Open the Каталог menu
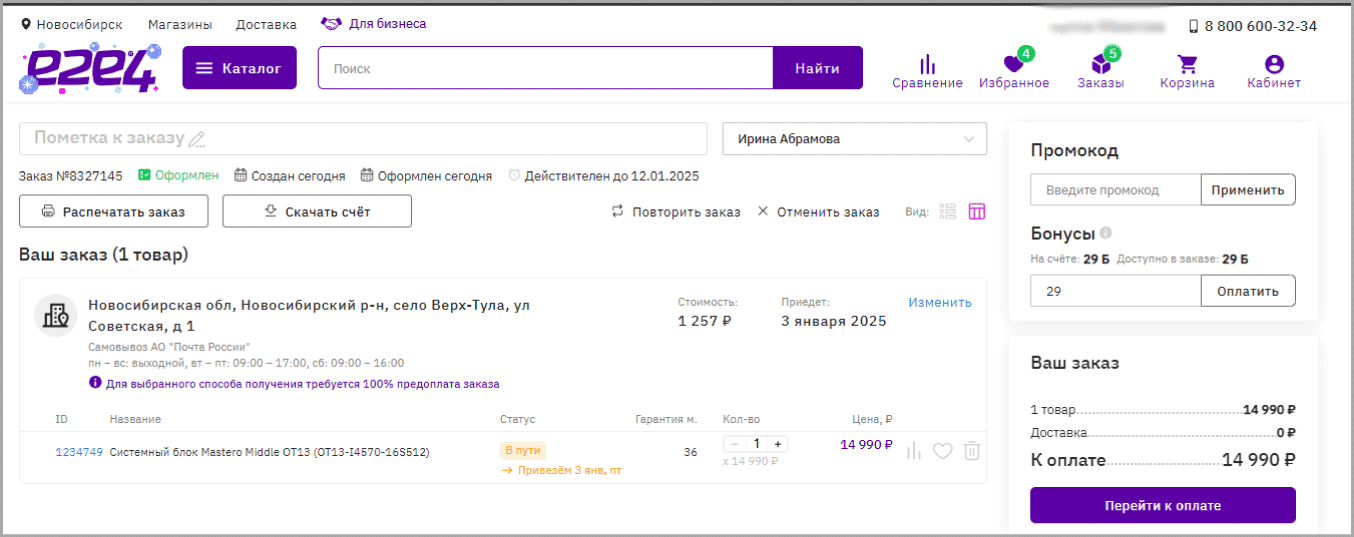The width and height of the screenshot is (1354, 537). pyautogui.click(x=239, y=68)
